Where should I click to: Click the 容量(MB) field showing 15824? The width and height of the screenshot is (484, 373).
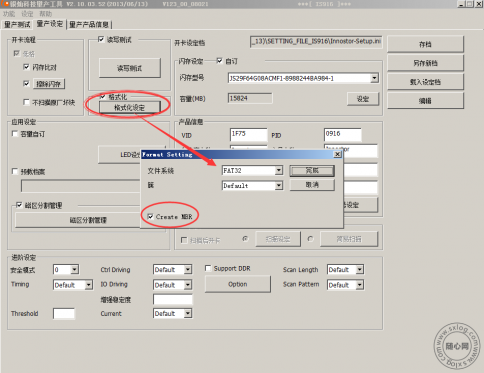click(250, 98)
